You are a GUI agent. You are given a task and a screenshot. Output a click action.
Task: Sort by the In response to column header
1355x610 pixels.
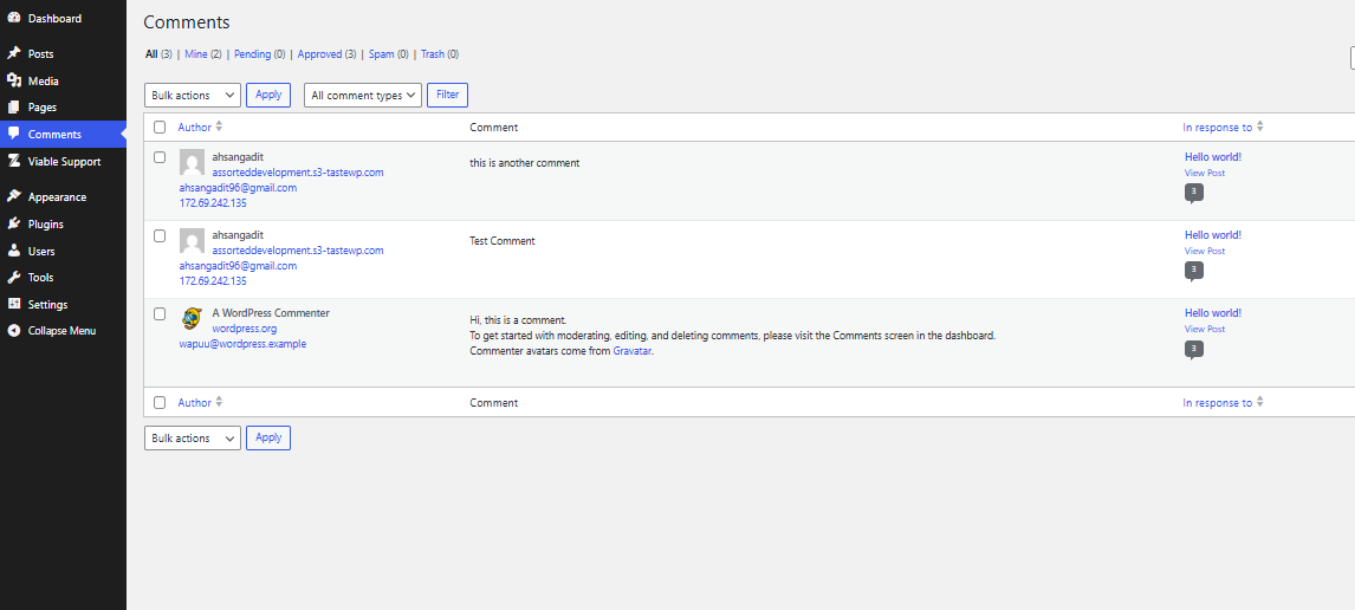pyautogui.click(x=1217, y=127)
